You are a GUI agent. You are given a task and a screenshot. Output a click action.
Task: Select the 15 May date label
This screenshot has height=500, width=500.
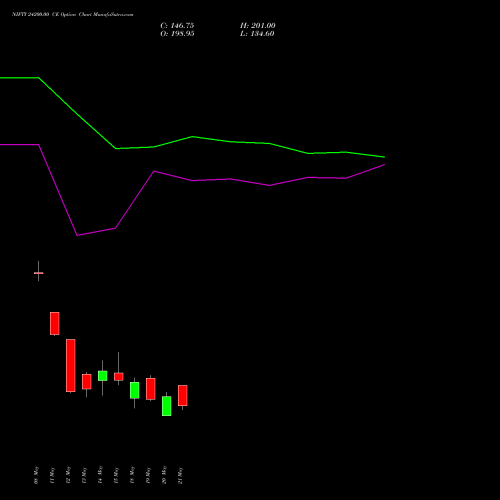(x=116, y=475)
